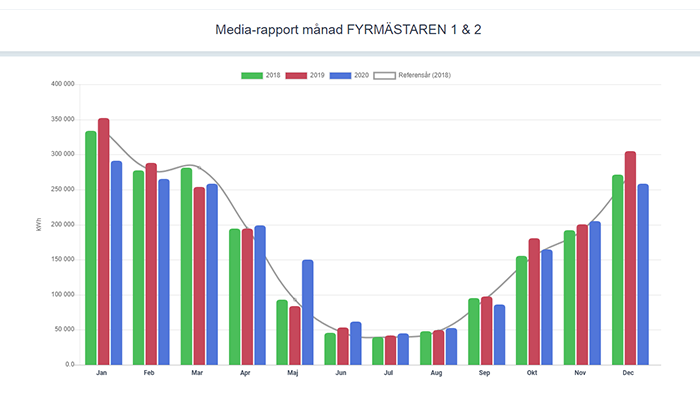
Task: Select the red 2019 bar for Dec
Action: point(630,258)
